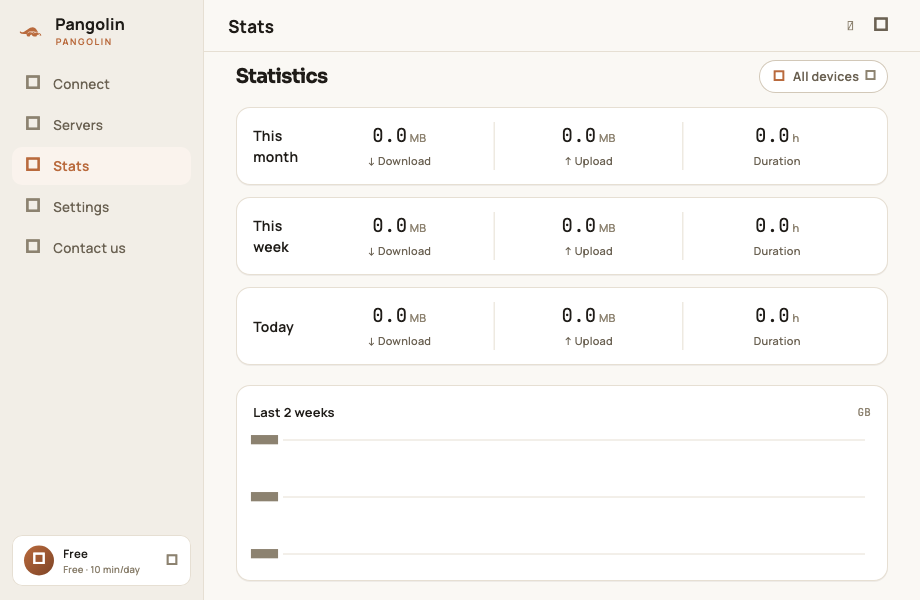The image size is (920, 600).
Task: Click This week upload value
Action: [588, 226]
